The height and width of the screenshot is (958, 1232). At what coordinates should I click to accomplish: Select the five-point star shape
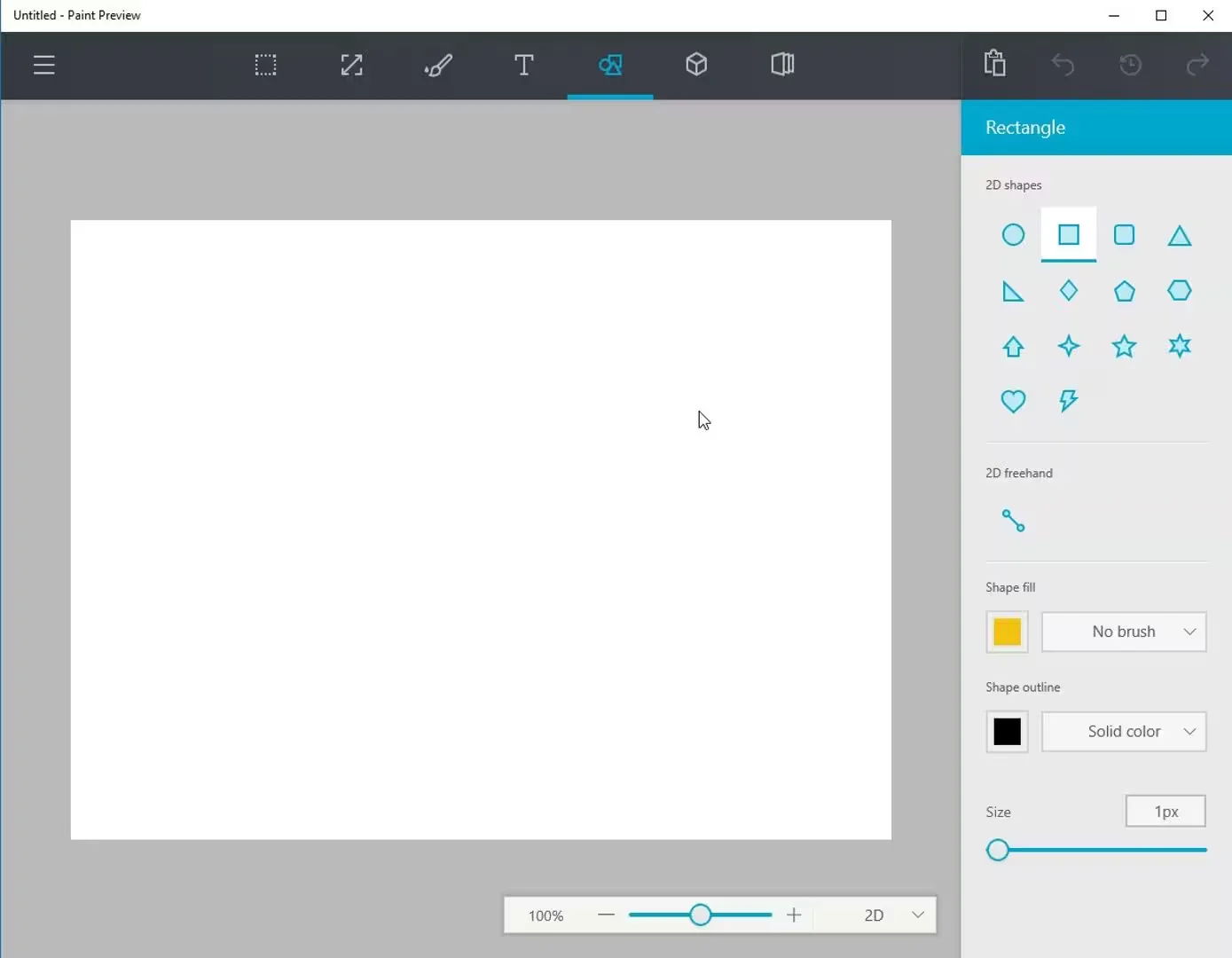click(x=1124, y=346)
